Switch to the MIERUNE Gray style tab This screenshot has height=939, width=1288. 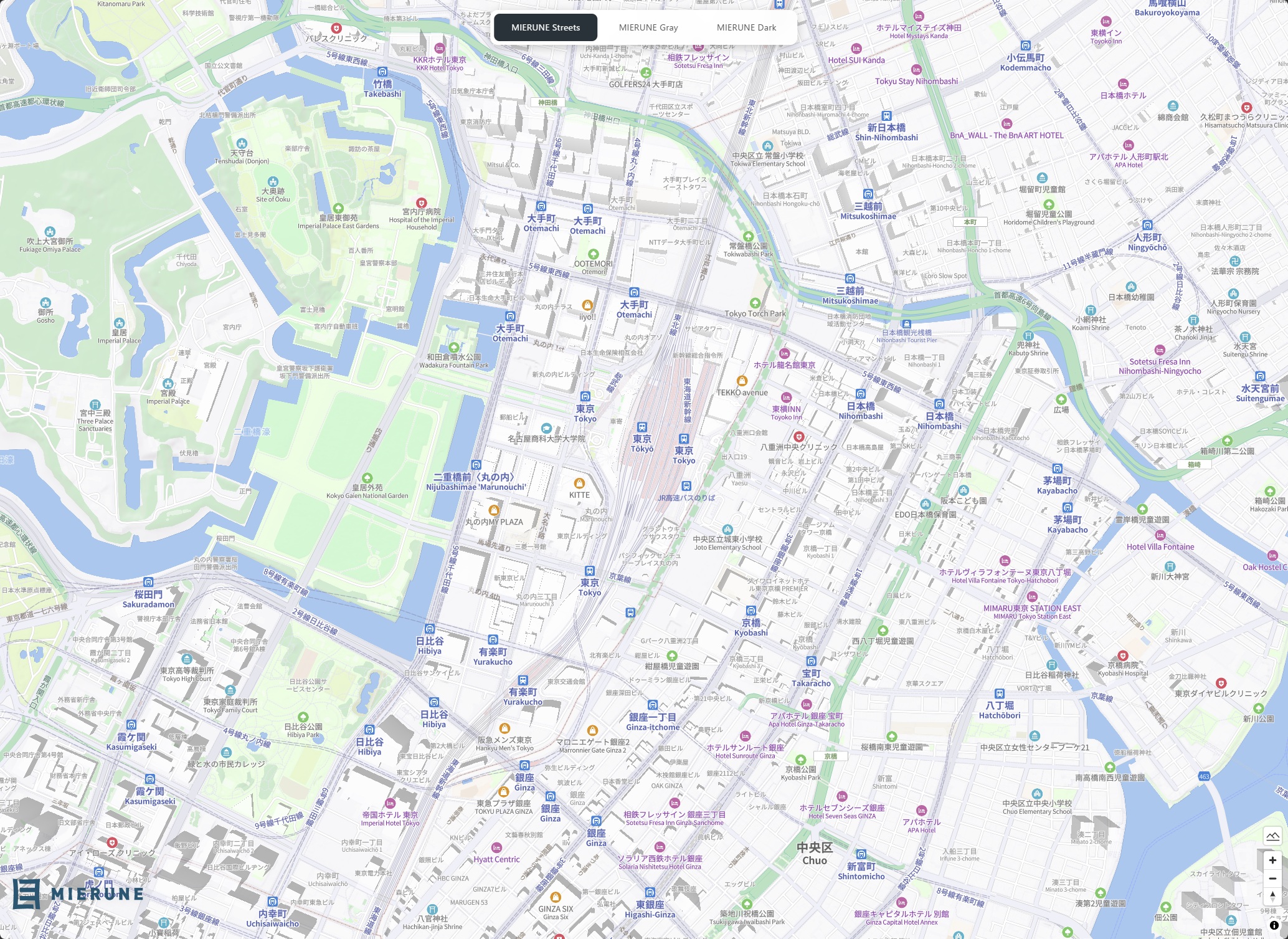coord(648,27)
